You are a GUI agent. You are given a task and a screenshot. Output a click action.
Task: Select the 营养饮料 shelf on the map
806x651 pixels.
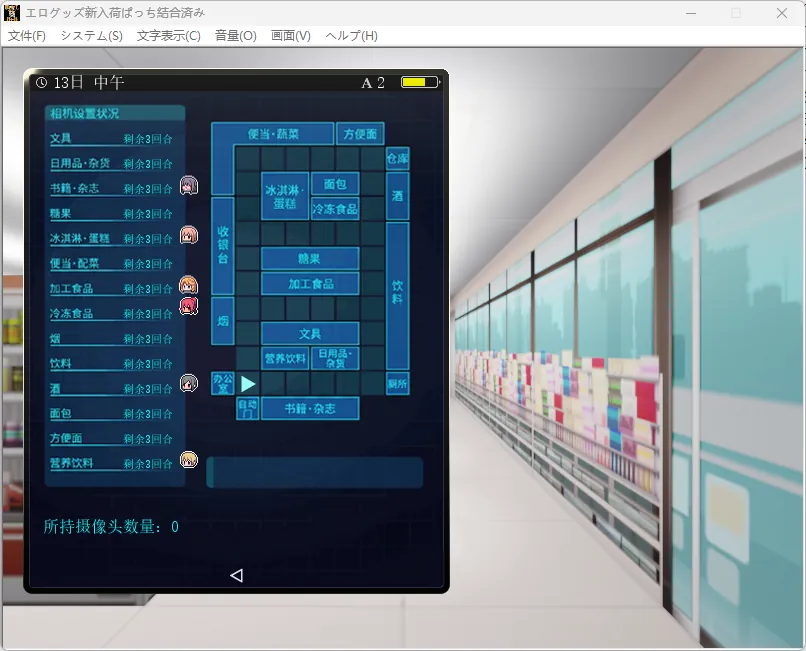pos(285,358)
